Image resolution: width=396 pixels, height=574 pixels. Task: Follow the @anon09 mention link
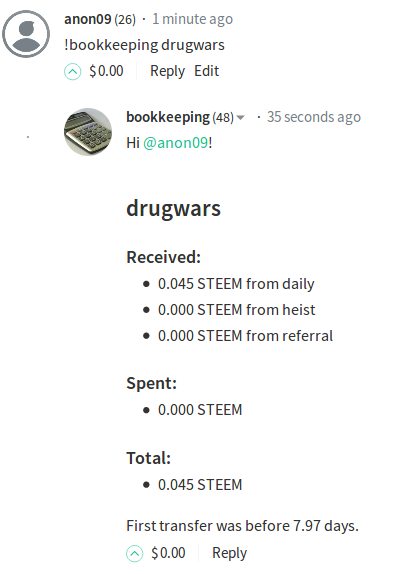coord(175,143)
